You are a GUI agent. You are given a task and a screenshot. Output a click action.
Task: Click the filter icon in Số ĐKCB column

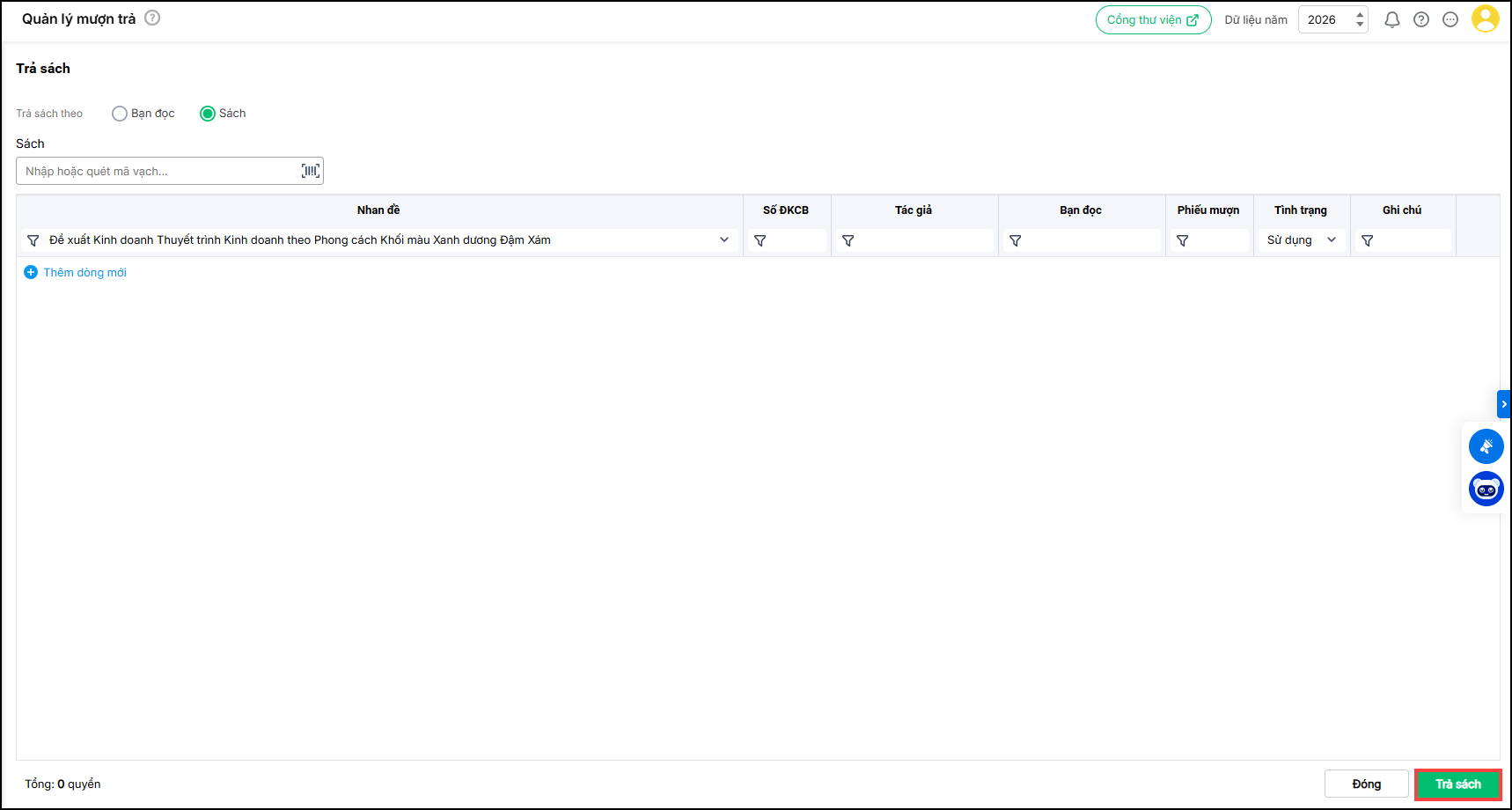(x=760, y=240)
